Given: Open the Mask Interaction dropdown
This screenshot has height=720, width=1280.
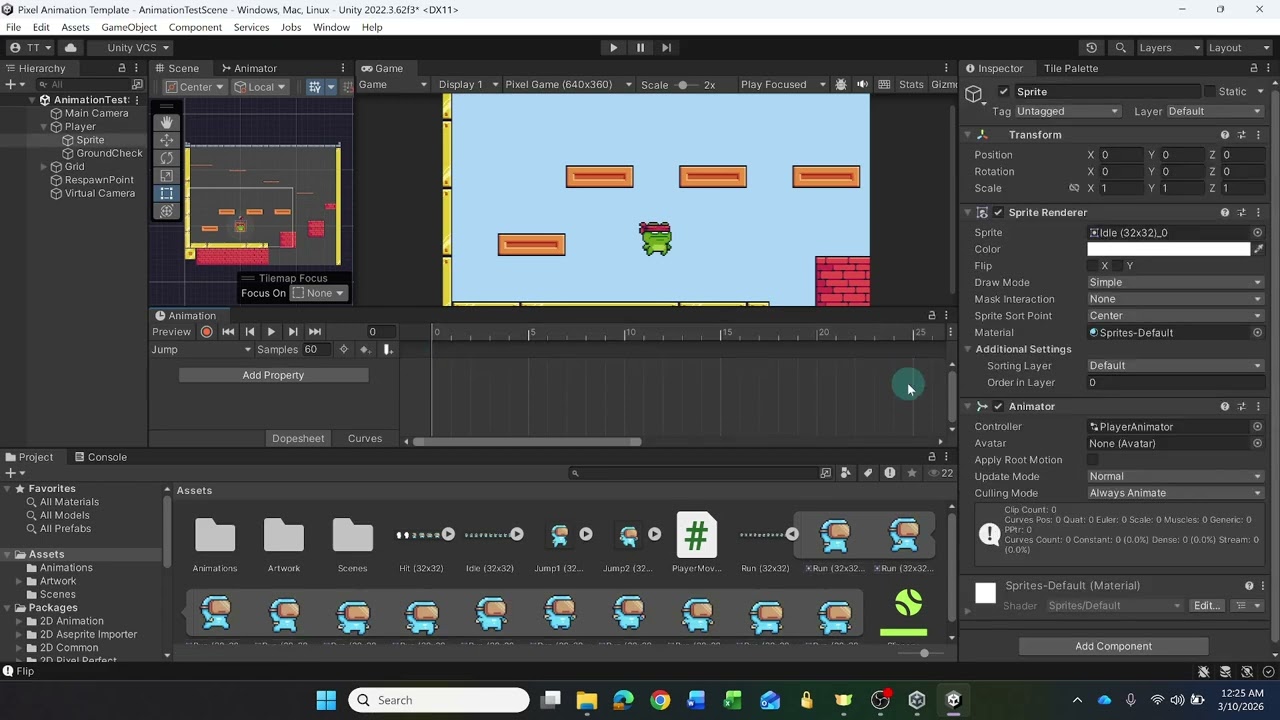Looking at the screenshot, I should pyautogui.click(x=1175, y=299).
